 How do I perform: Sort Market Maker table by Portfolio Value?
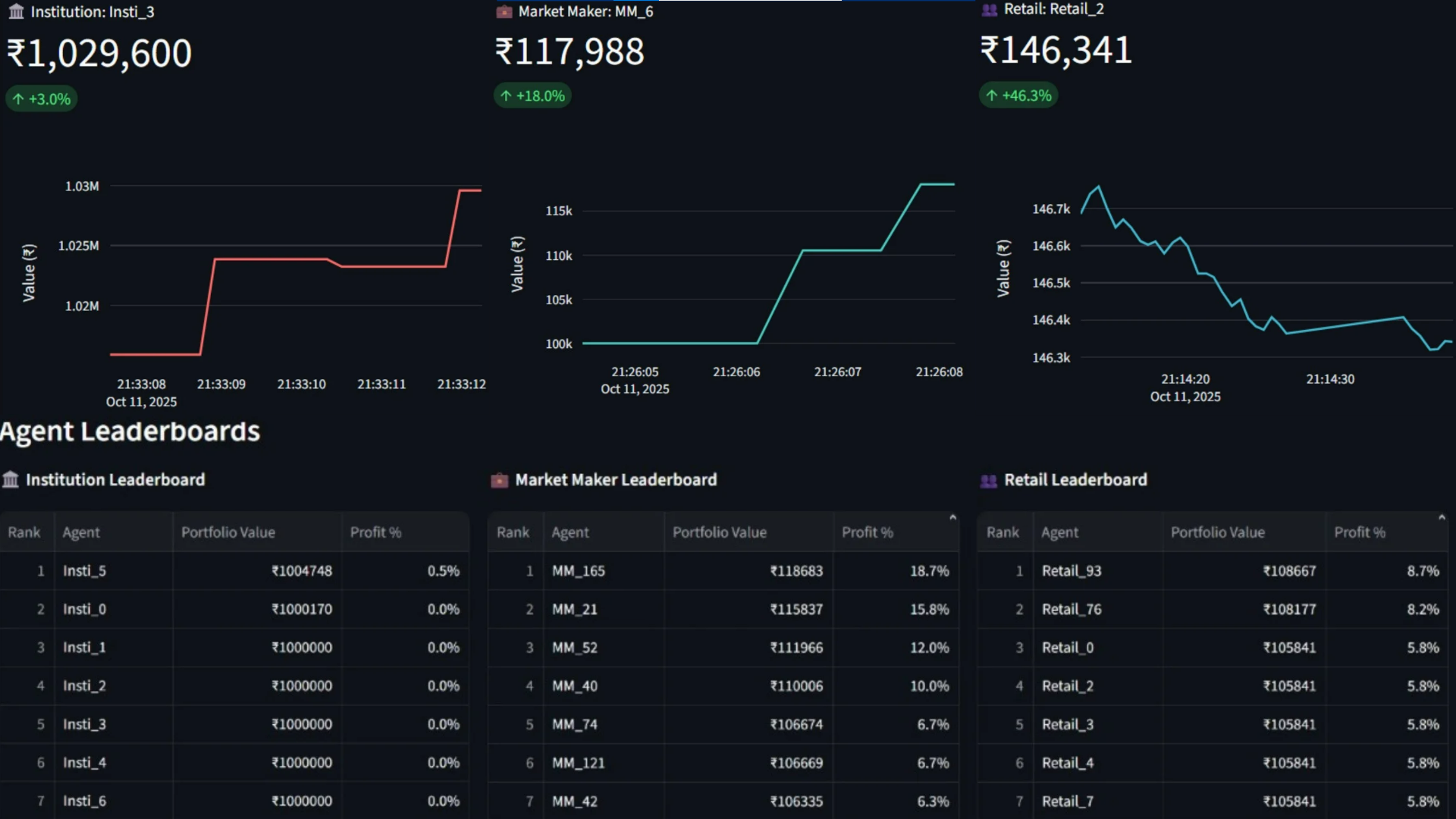719,532
